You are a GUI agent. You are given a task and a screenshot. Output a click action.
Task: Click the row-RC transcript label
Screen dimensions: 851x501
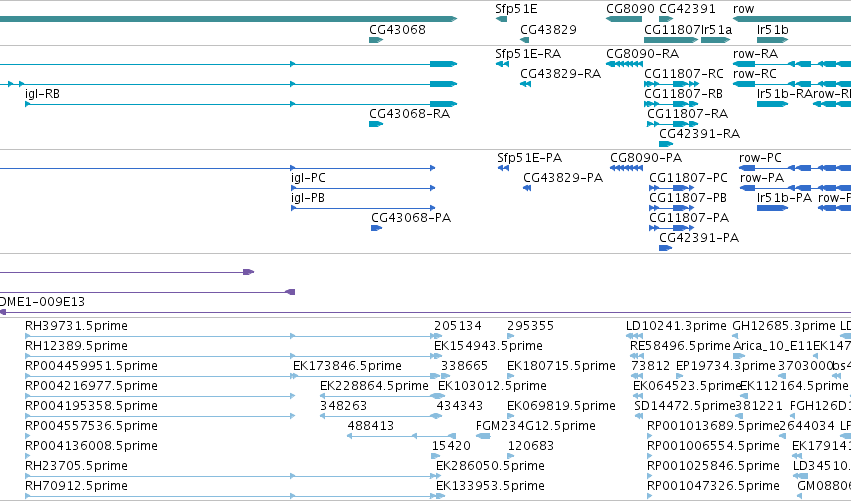755,74
